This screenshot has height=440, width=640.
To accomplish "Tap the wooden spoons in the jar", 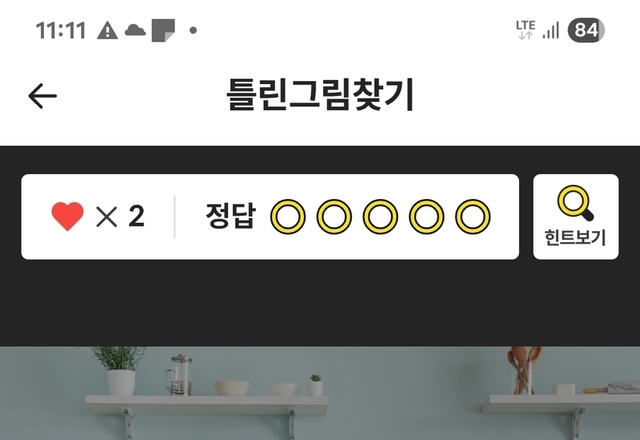I will click(523, 370).
